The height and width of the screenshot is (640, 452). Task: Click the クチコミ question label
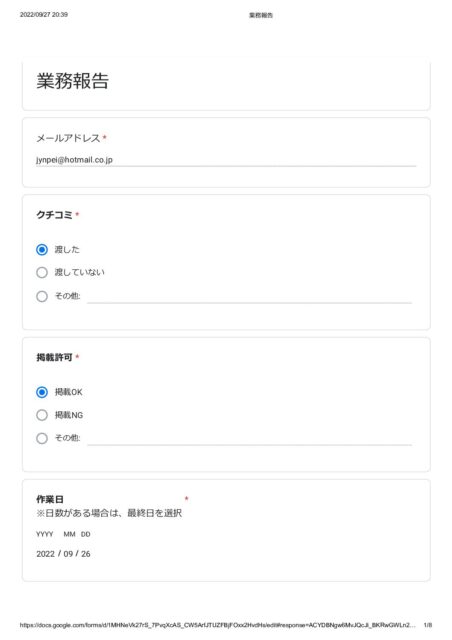[x=54, y=215]
